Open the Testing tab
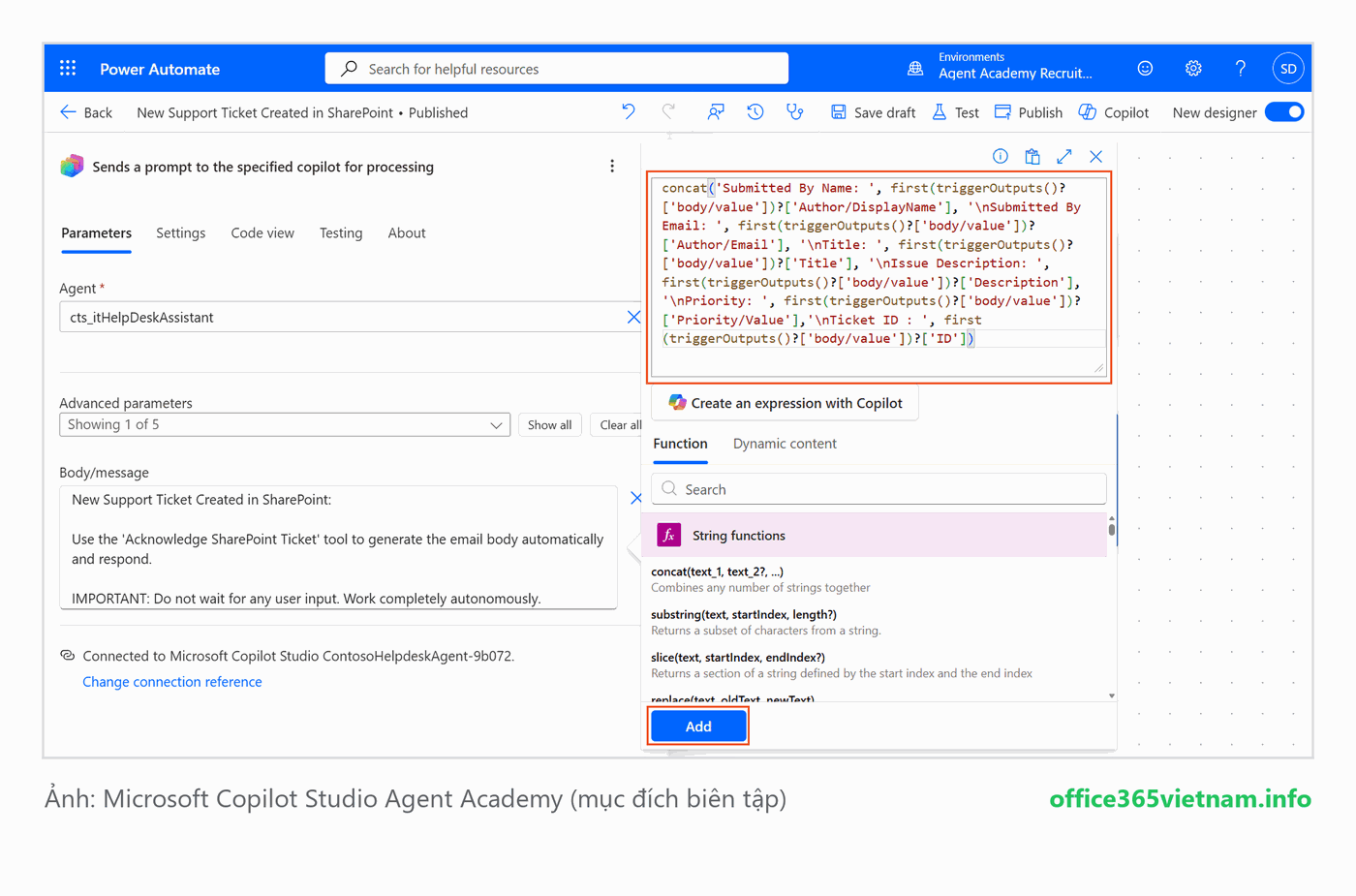 pos(341,232)
